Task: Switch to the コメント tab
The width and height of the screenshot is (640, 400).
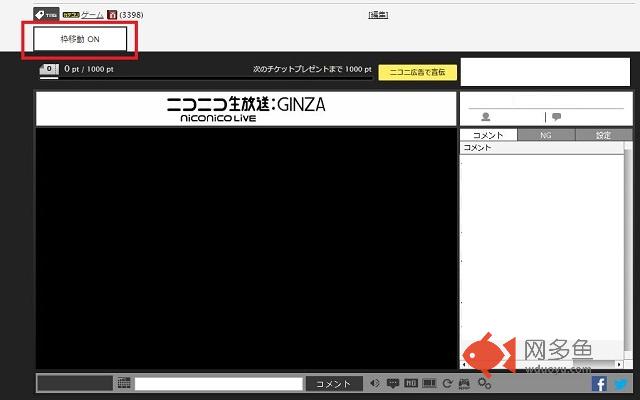Action: tap(488, 135)
